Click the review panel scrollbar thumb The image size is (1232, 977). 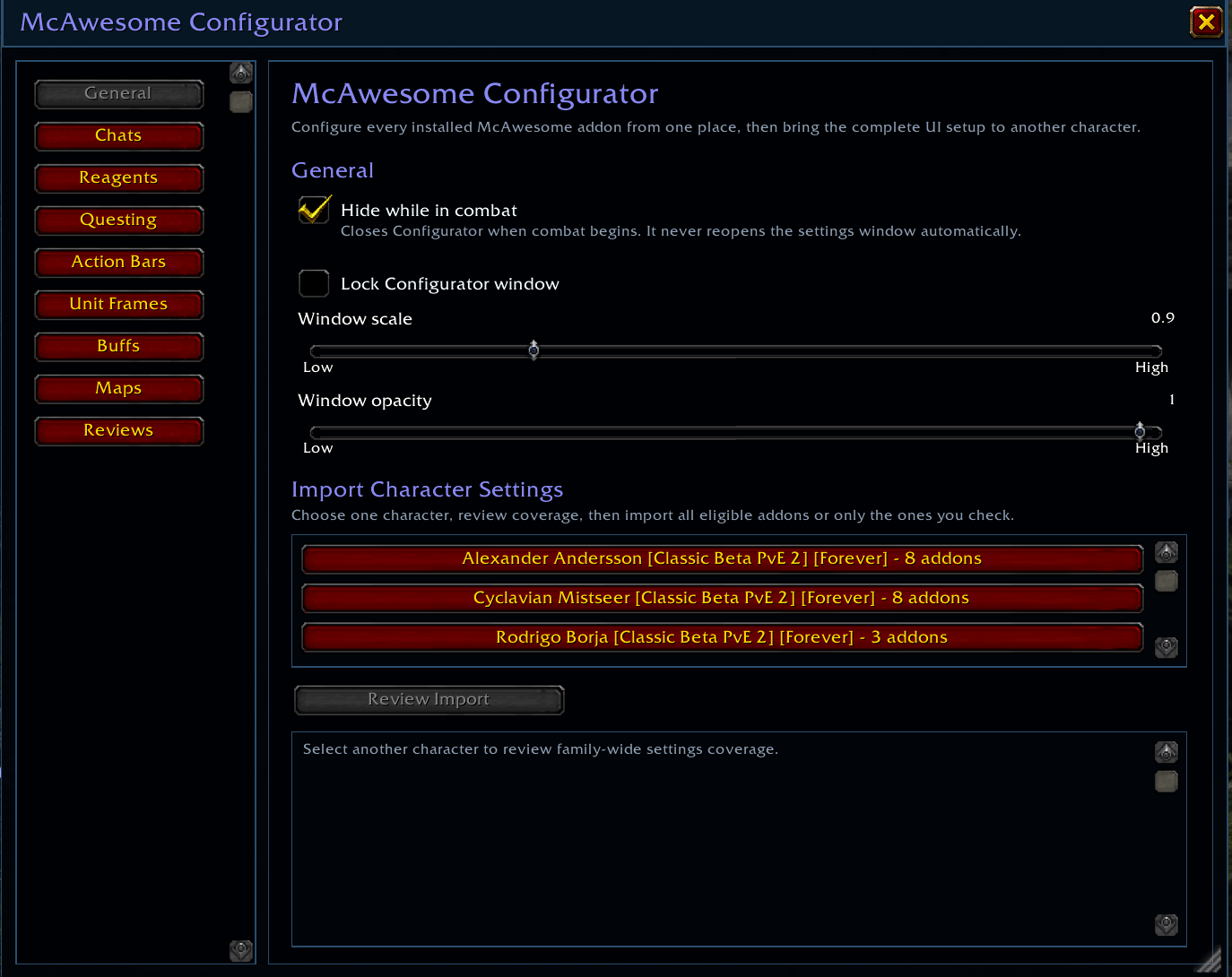pyautogui.click(x=1167, y=781)
